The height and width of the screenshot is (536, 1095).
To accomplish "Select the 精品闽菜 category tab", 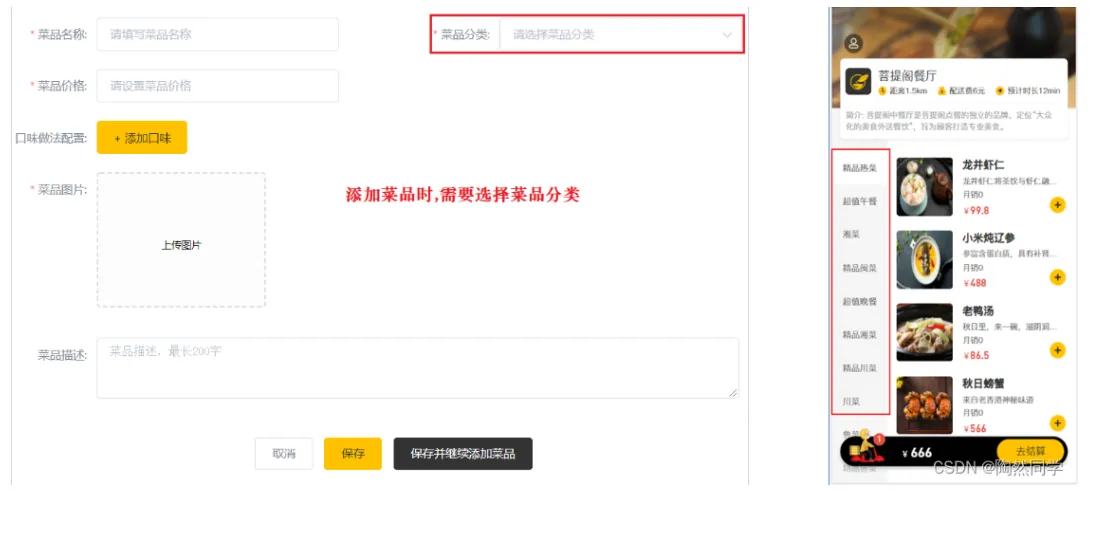I will point(860,268).
